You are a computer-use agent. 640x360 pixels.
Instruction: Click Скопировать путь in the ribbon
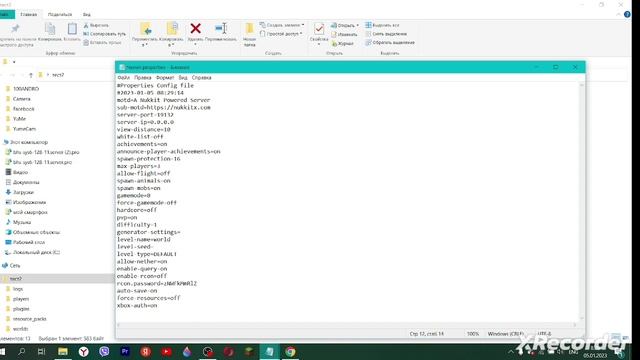coord(104,34)
